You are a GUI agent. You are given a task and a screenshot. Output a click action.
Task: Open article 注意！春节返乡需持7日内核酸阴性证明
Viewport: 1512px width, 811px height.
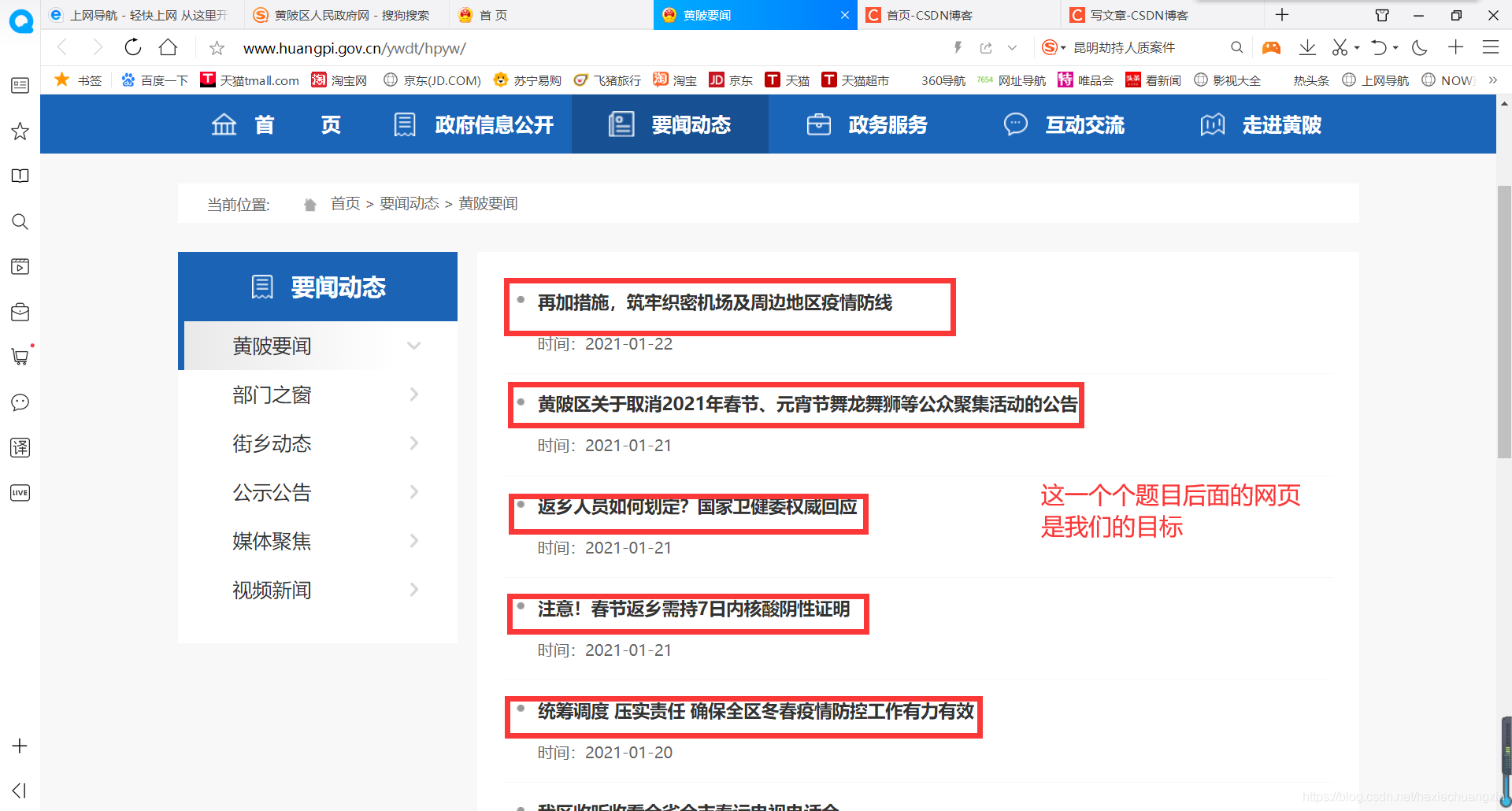(x=693, y=609)
